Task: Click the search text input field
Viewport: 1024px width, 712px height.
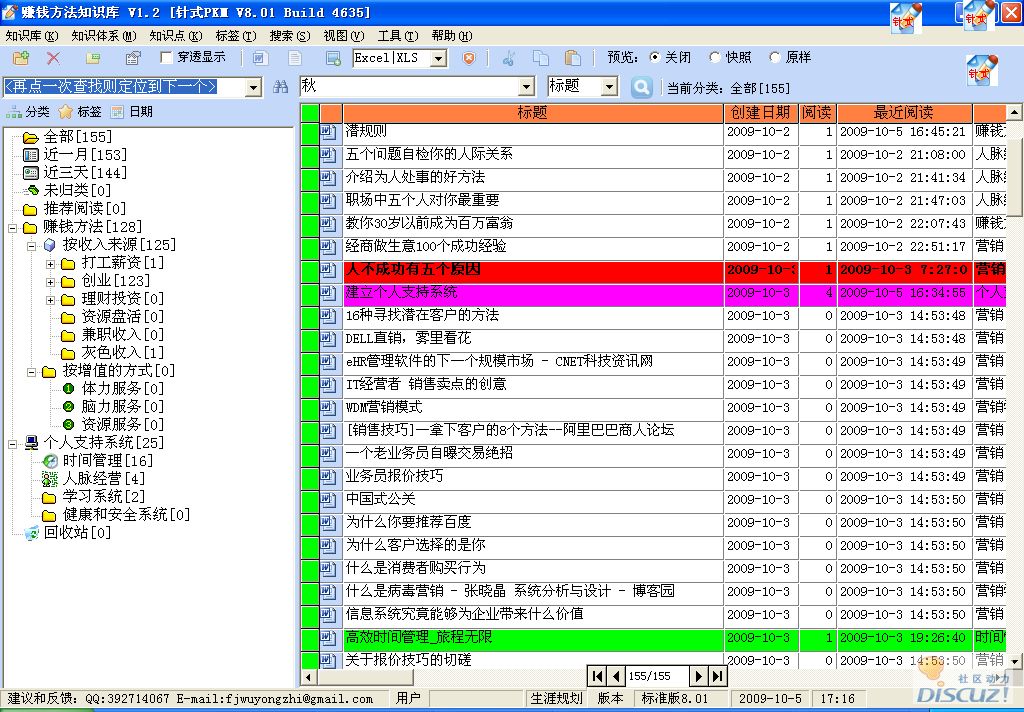Action: (x=418, y=87)
